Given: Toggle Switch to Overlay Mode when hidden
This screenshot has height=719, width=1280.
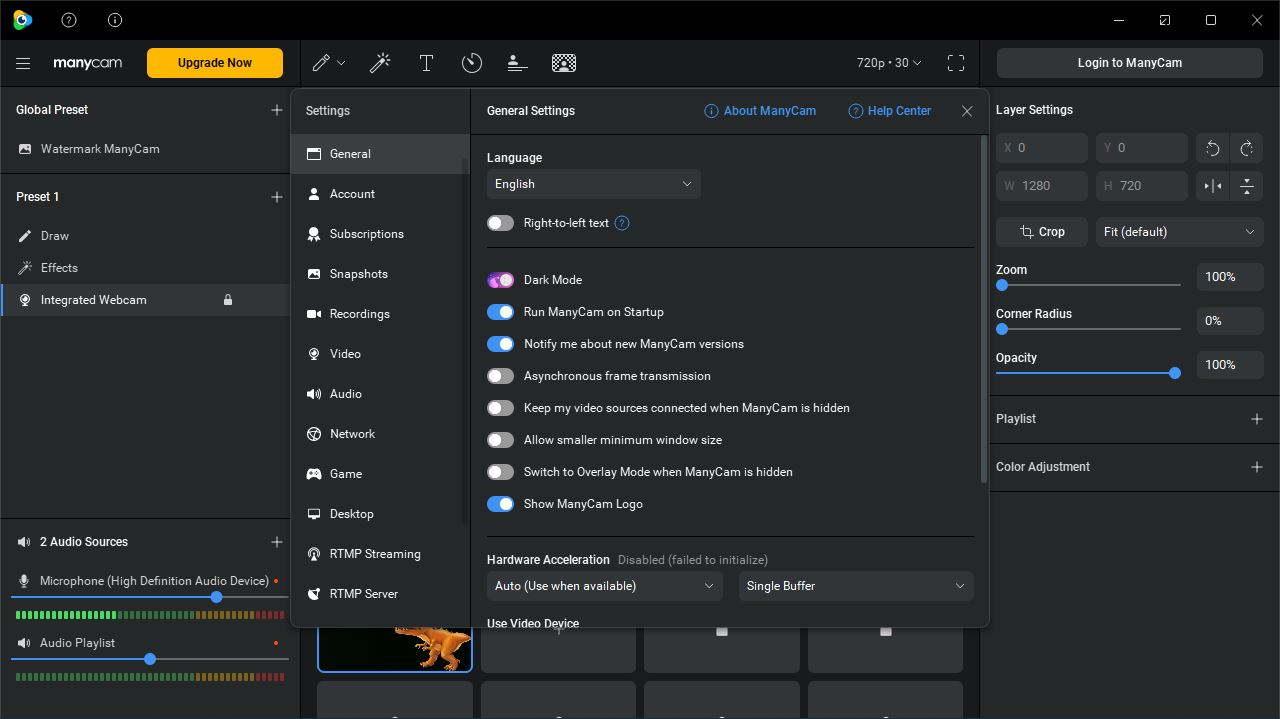Looking at the screenshot, I should (x=500, y=472).
